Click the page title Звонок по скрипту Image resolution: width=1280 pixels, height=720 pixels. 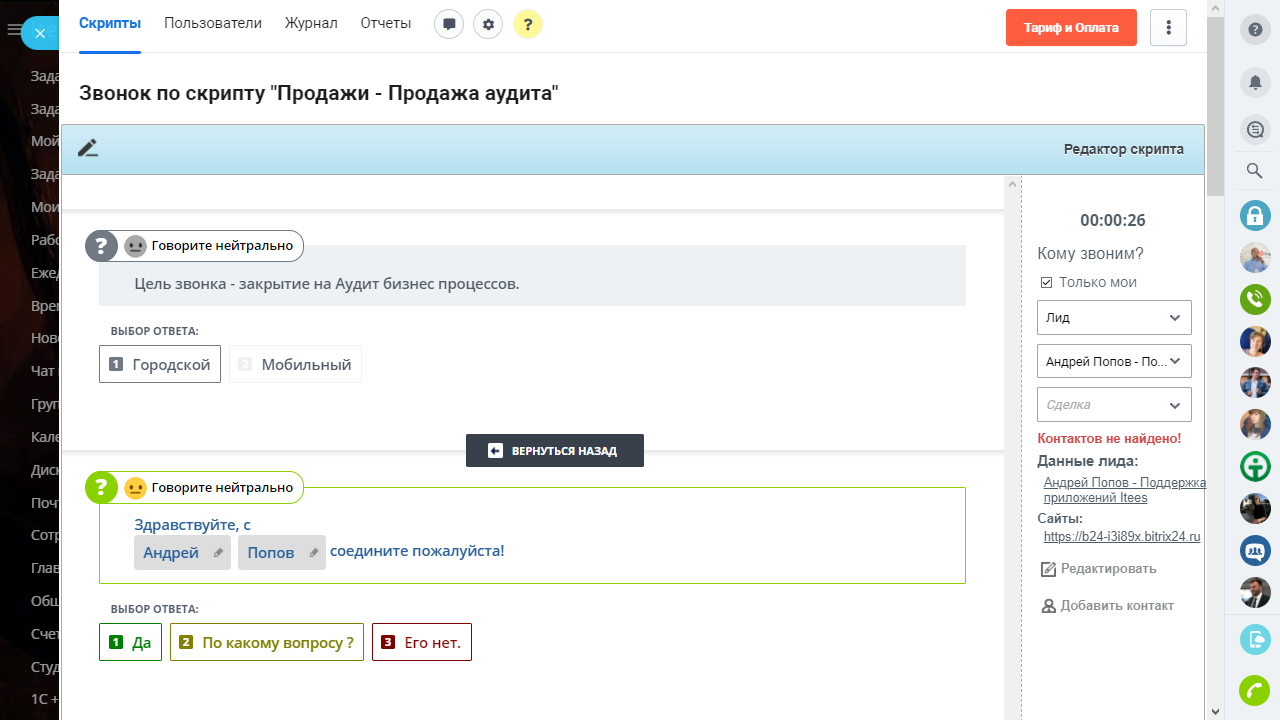(x=319, y=93)
